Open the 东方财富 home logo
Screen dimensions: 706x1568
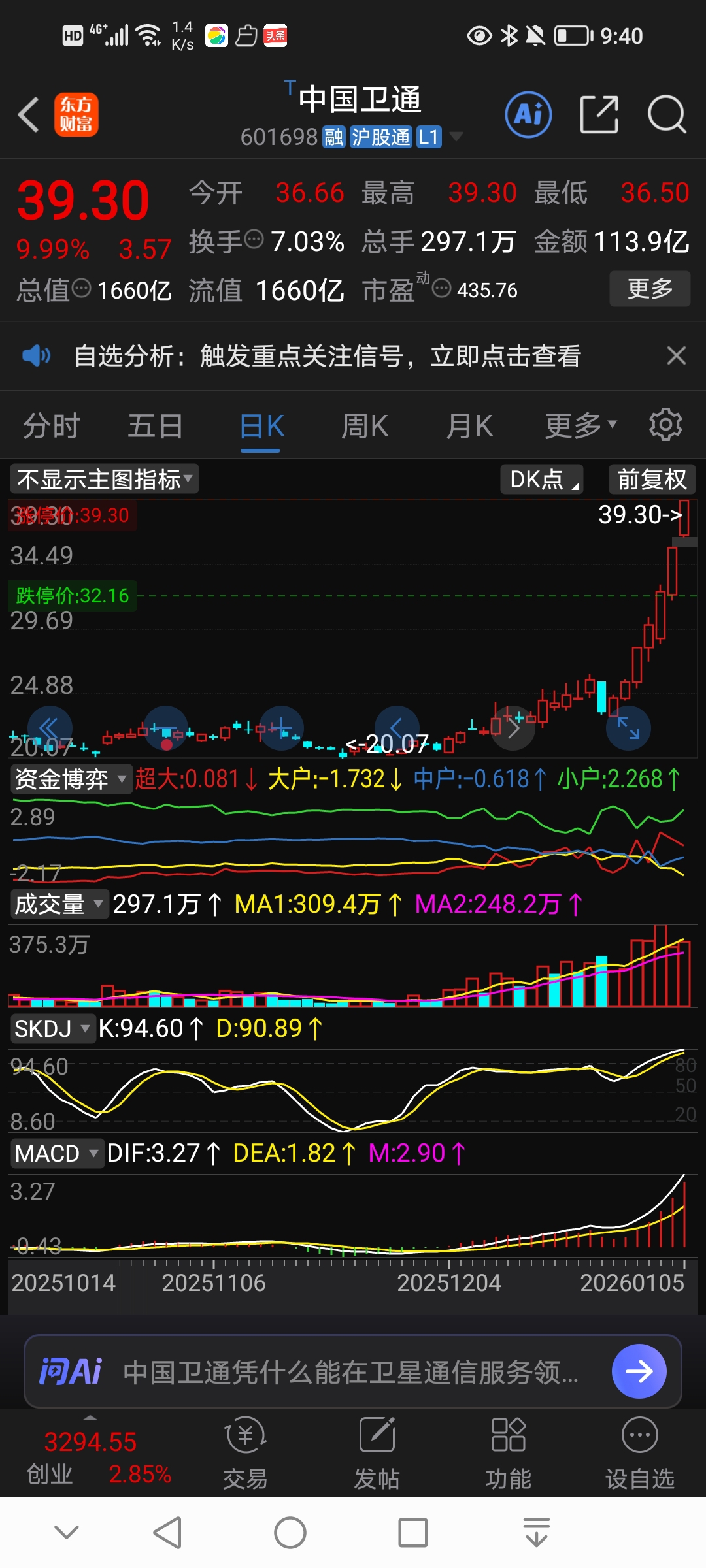[x=76, y=114]
